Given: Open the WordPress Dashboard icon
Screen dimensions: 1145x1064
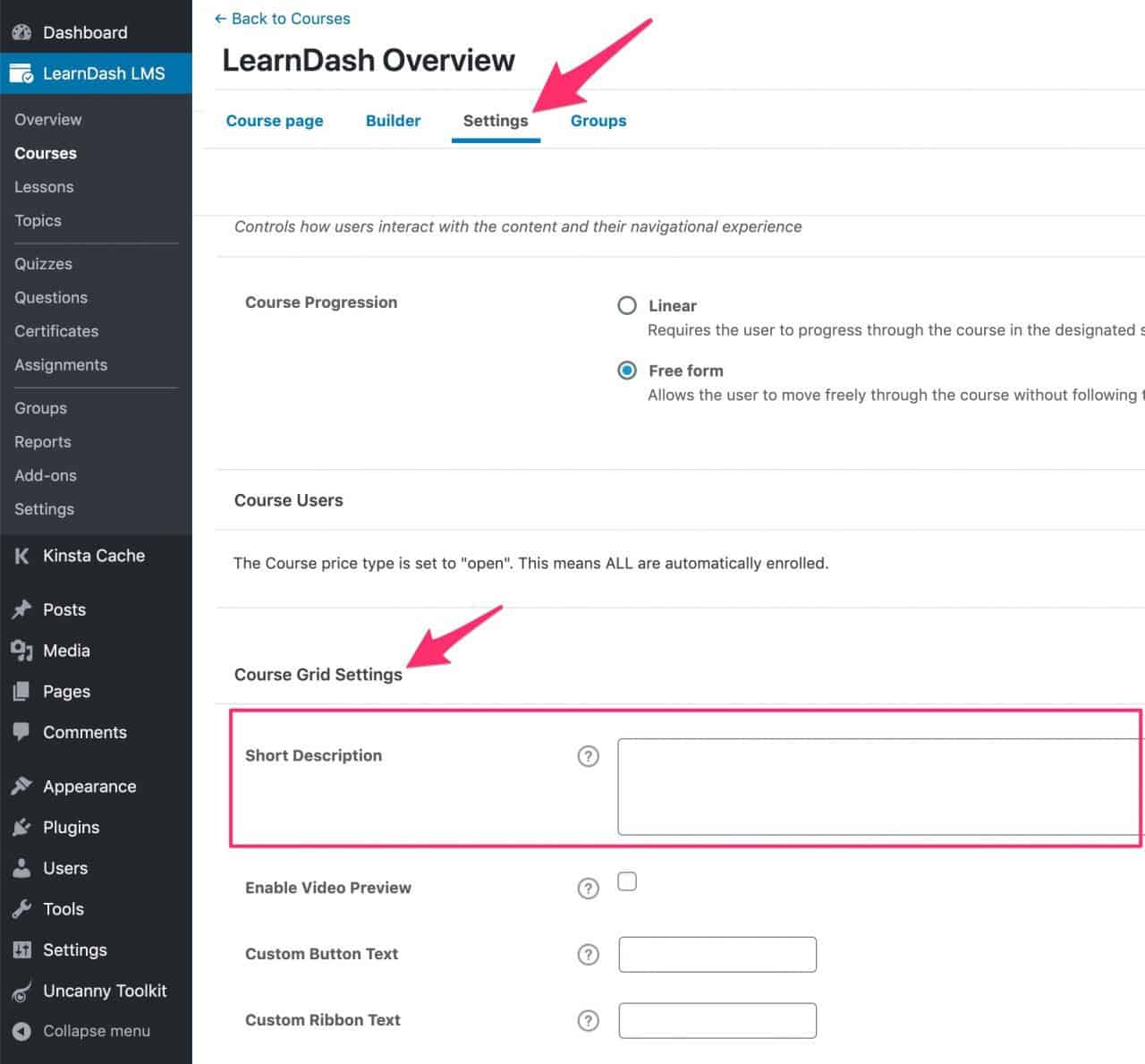Looking at the screenshot, I should tap(21, 31).
